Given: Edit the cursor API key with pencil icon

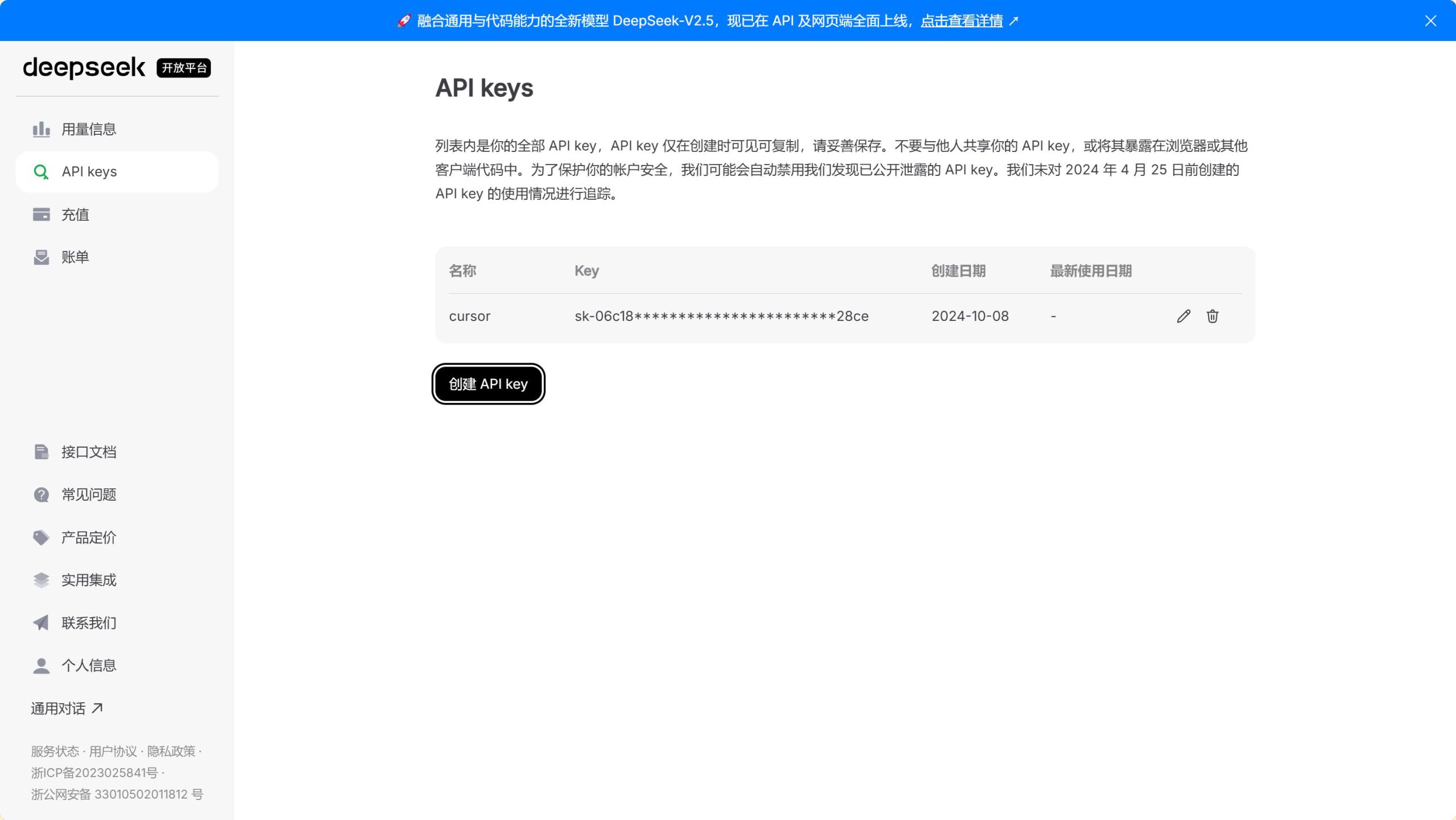Looking at the screenshot, I should tap(1184, 316).
